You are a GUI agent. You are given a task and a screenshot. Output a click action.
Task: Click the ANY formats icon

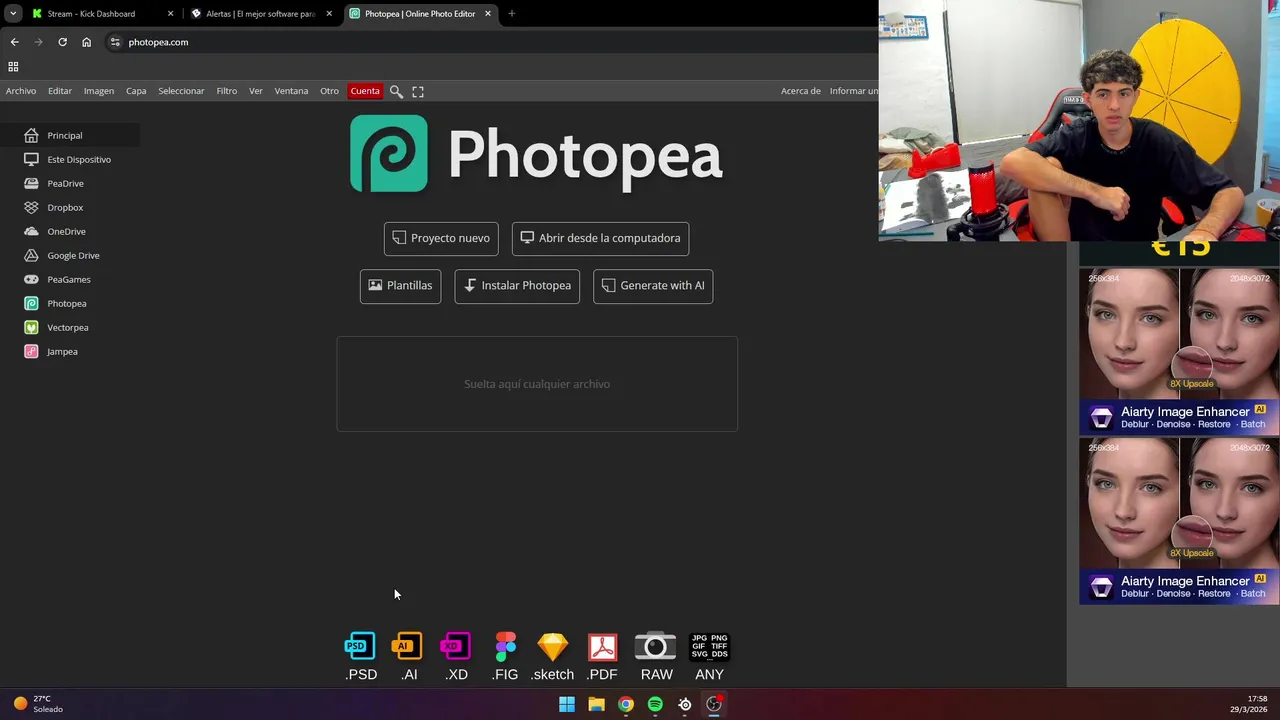coord(709,657)
